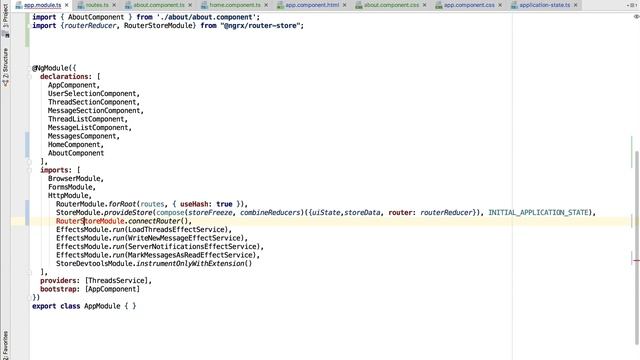This screenshot has height=360, width=640.
Task: Click the file icon of routes.ts tab
Action: point(81,5)
